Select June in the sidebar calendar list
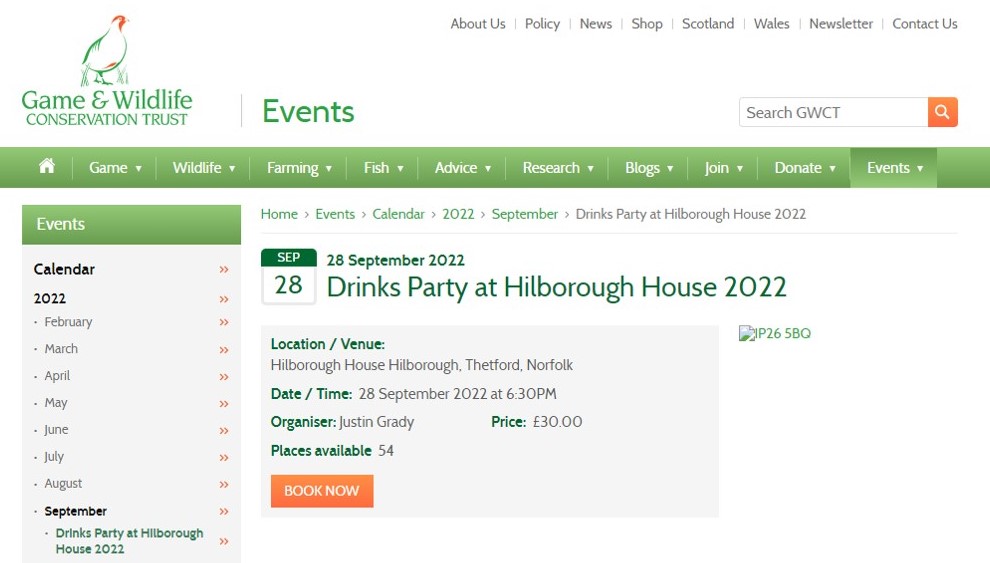Viewport: 990px width, 563px height. coord(56,430)
